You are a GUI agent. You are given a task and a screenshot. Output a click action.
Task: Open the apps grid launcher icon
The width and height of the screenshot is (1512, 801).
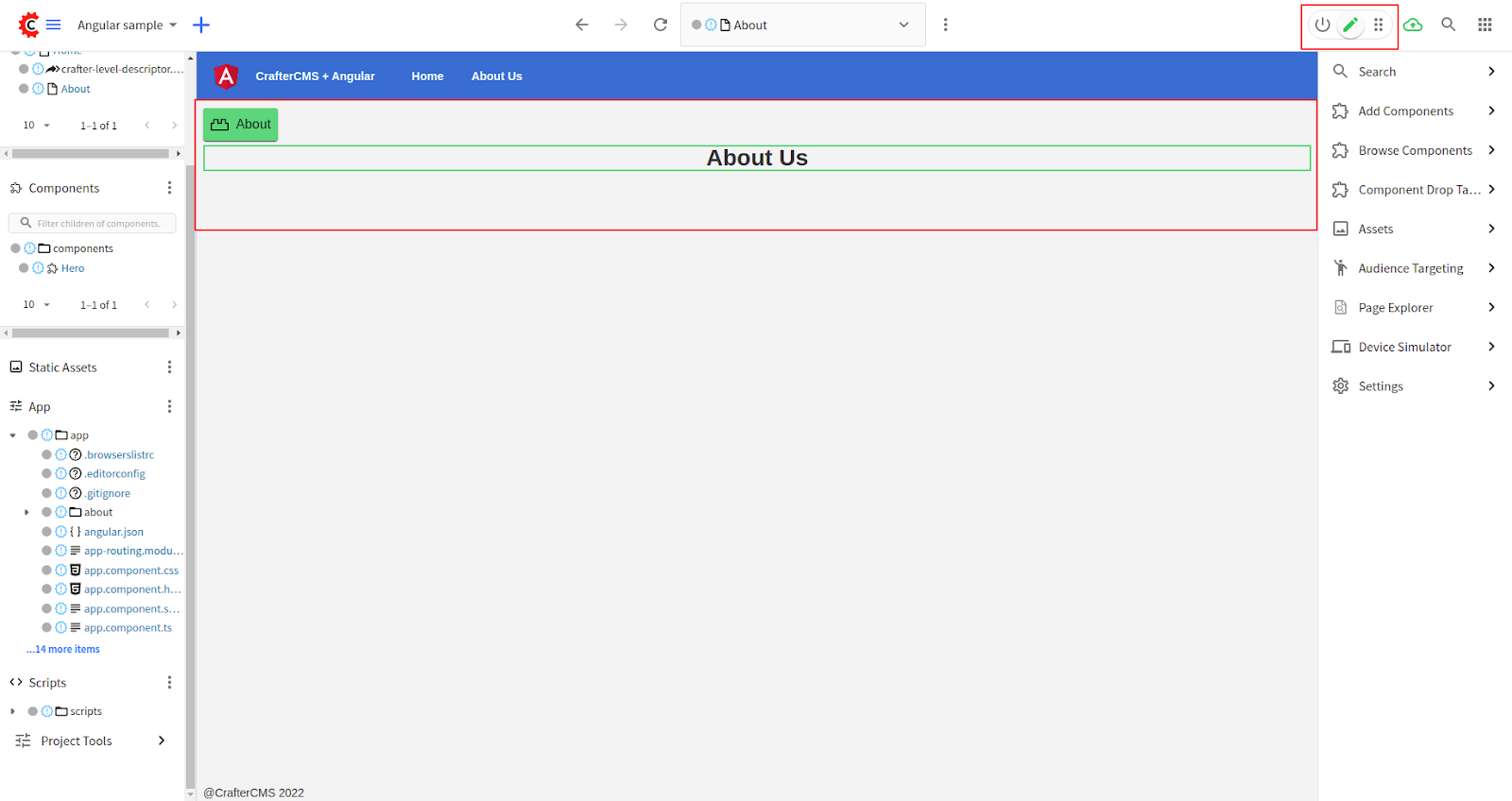click(1485, 25)
